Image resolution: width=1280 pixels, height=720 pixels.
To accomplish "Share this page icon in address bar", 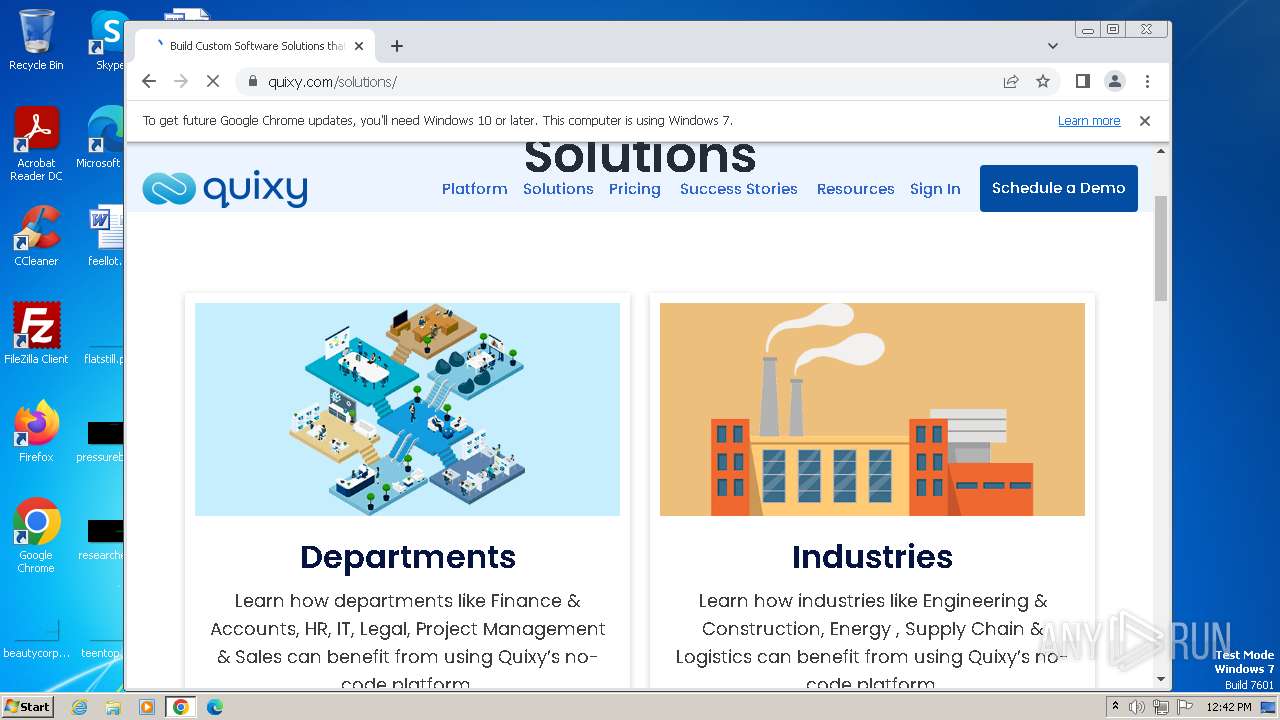I will click(x=1011, y=82).
